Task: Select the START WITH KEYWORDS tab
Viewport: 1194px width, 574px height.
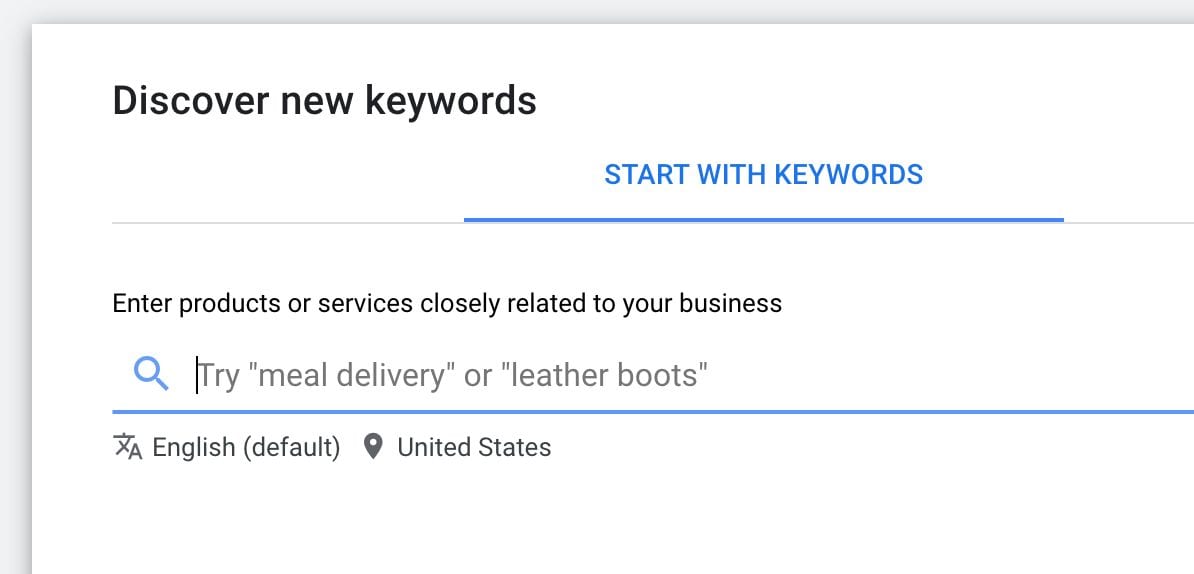Action: click(x=763, y=175)
